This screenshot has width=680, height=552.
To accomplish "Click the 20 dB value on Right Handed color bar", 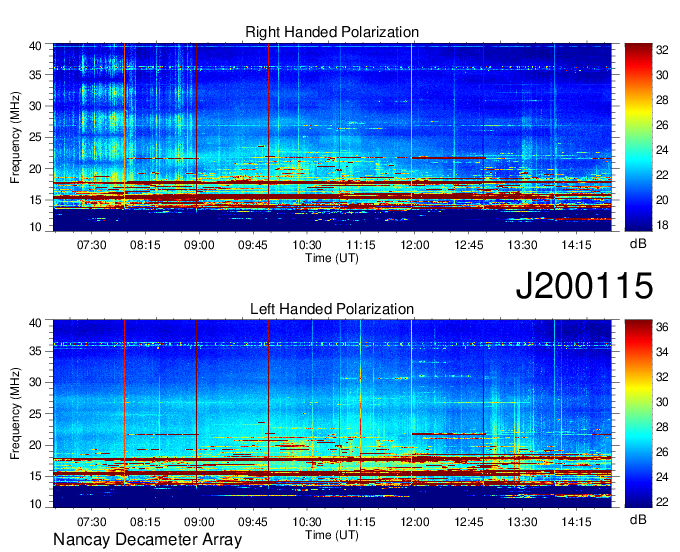I will tap(662, 200).
